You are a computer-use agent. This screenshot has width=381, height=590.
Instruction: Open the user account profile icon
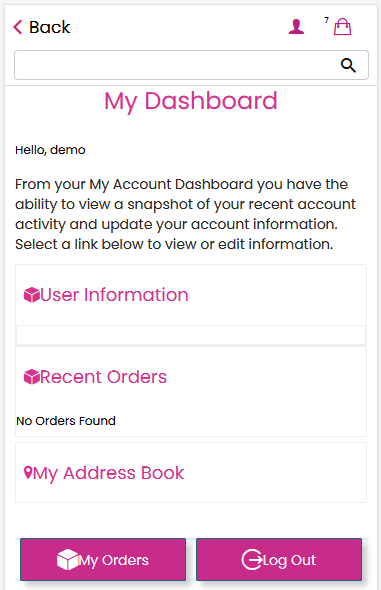[x=296, y=27]
